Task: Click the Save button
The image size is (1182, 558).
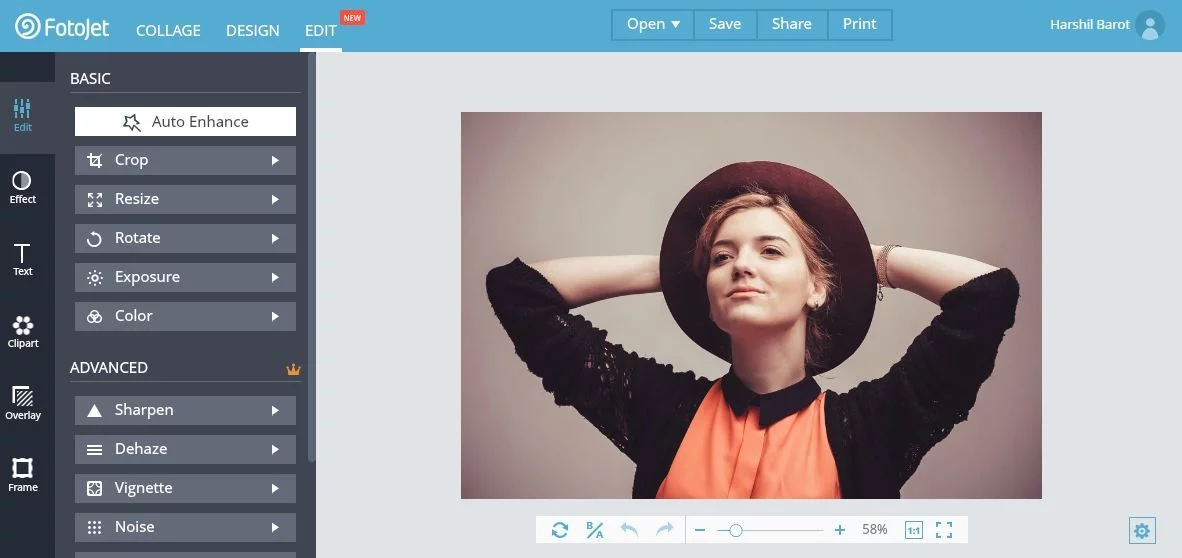Action: (x=724, y=25)
